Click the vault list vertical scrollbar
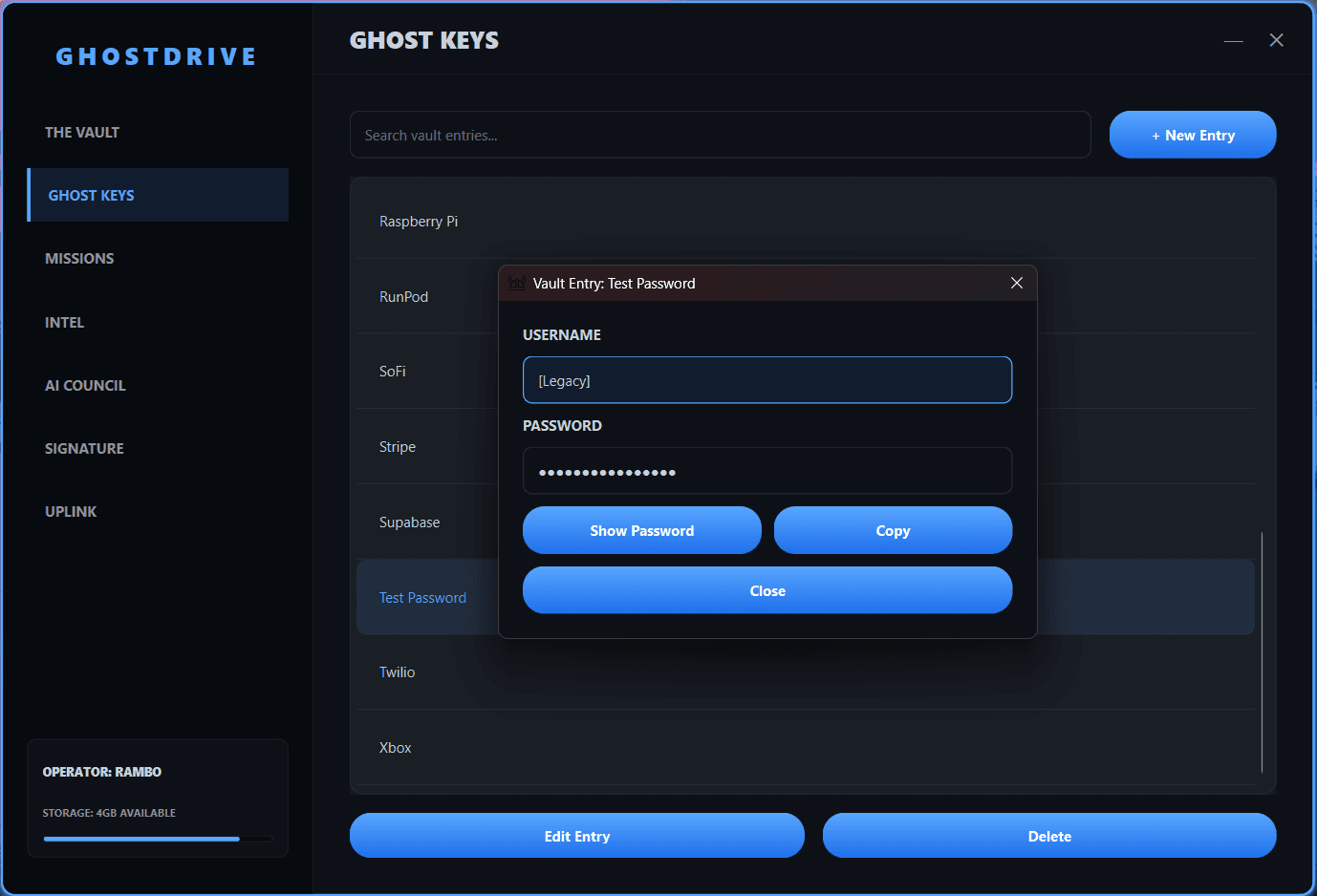Viewport: 1317px width, 896px height. (1262, 651)
